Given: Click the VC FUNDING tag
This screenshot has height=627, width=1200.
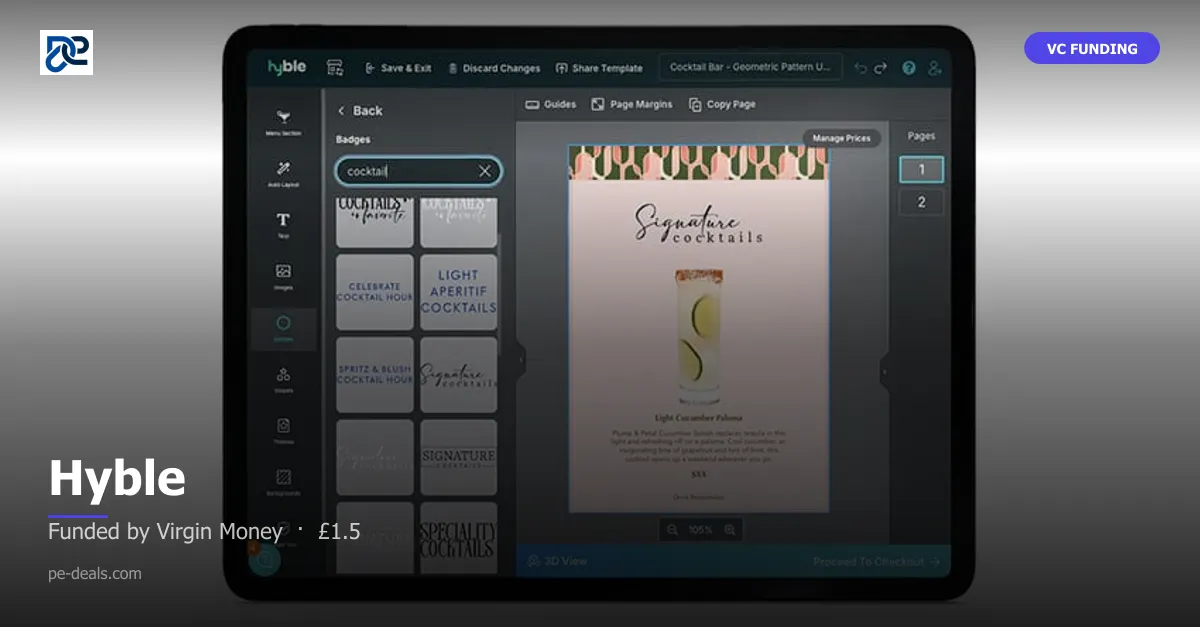Looking at the screenshot, I should pyautogui.click(x=1092, y=48).
